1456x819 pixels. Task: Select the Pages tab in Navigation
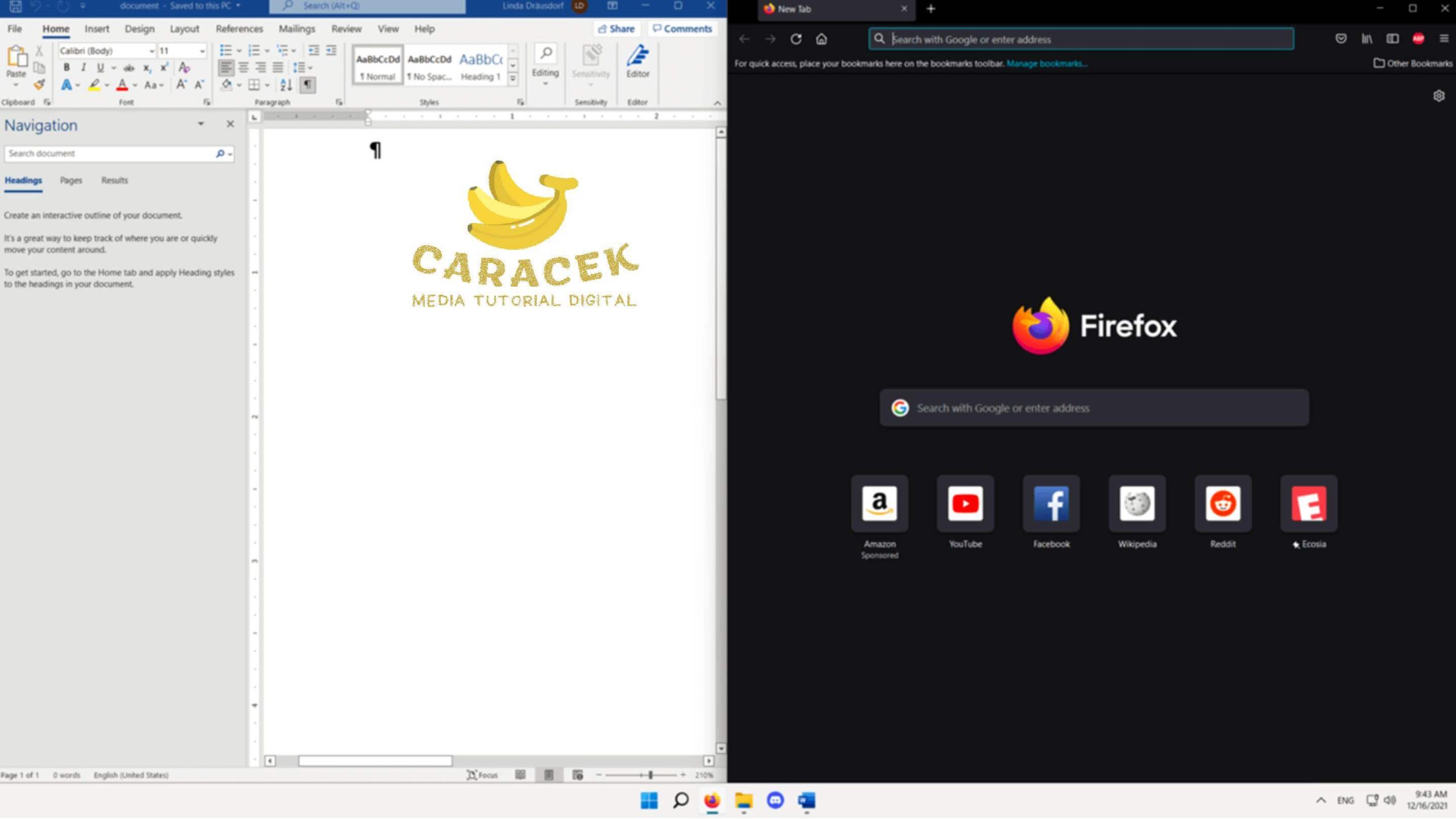coord(71,180)
